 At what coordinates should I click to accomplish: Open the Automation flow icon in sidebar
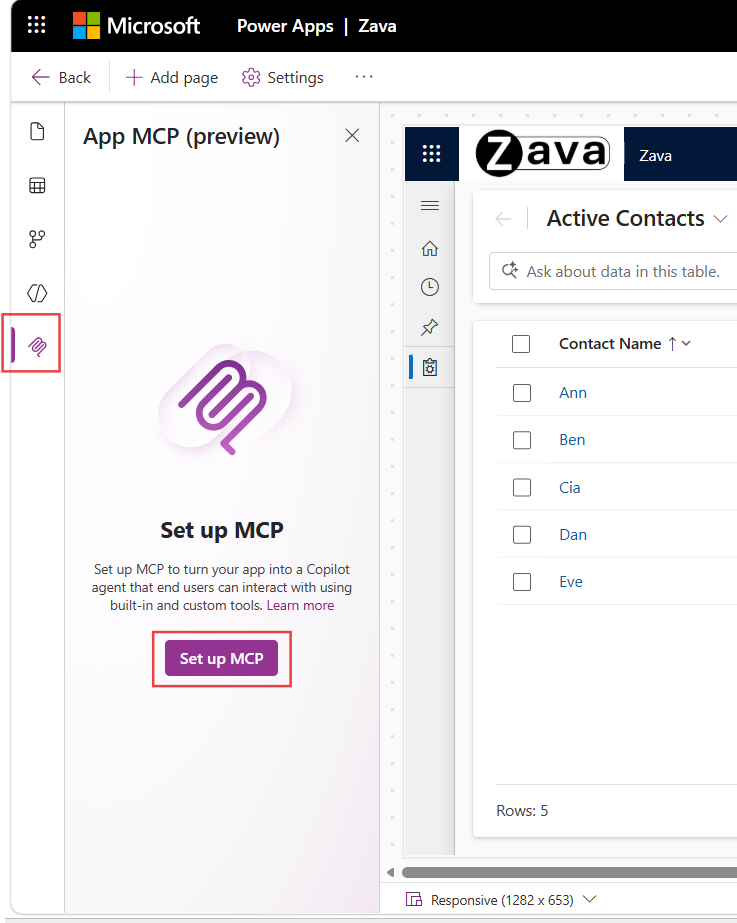[37, 239]
